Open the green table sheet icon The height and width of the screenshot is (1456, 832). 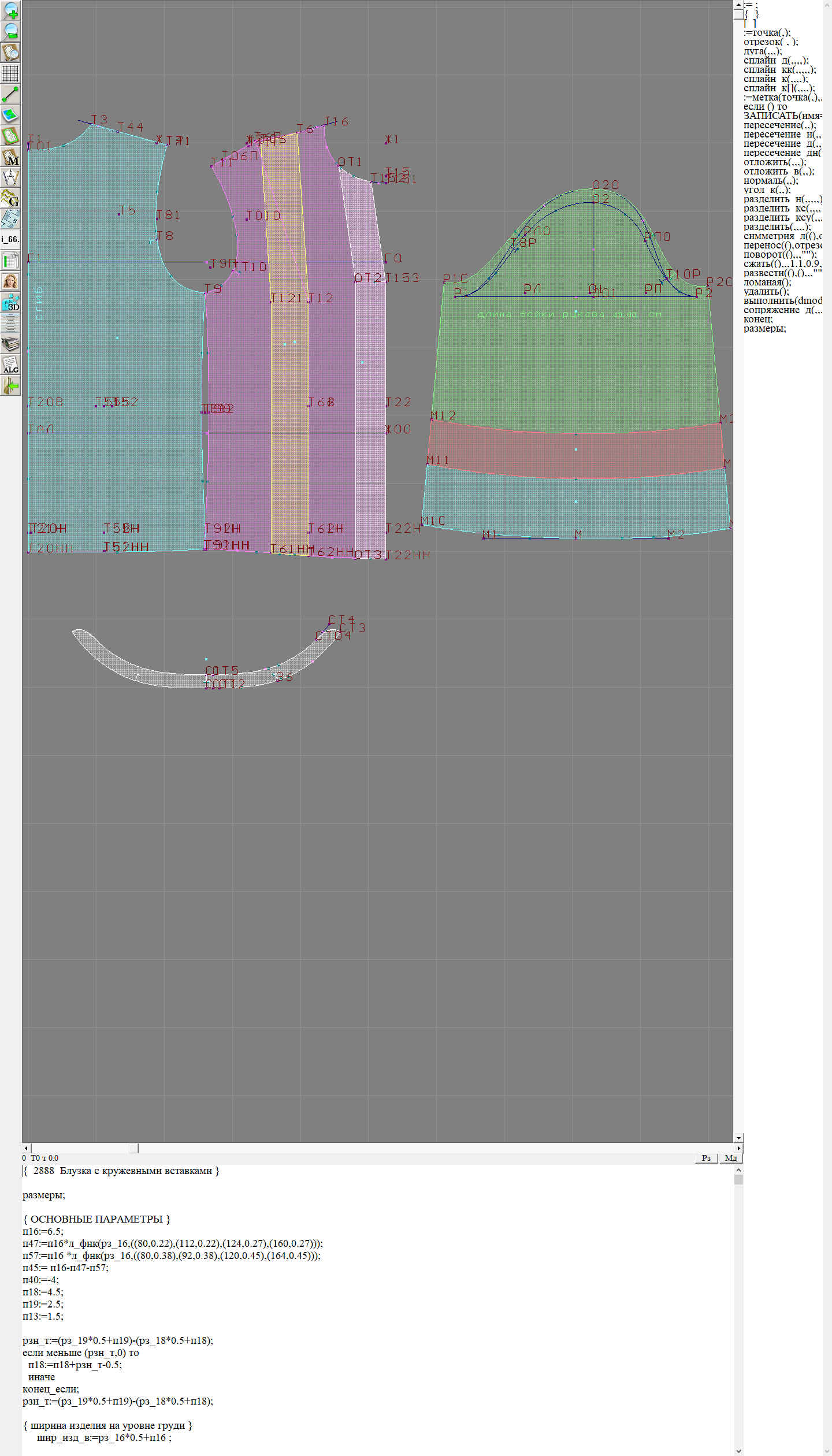click(10, 260)
